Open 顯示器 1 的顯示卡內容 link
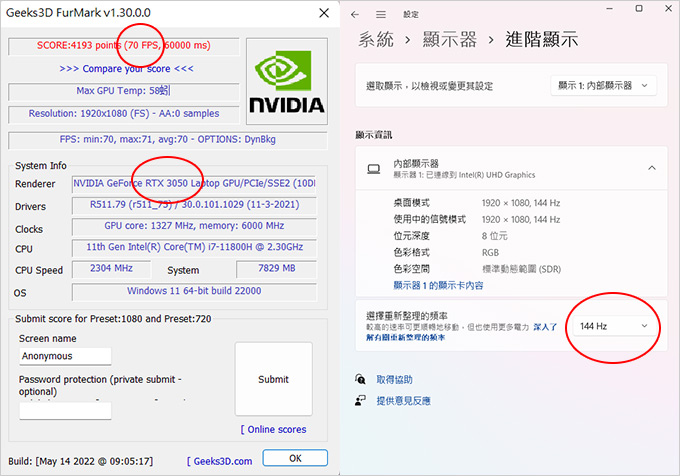 pos(438,285)
